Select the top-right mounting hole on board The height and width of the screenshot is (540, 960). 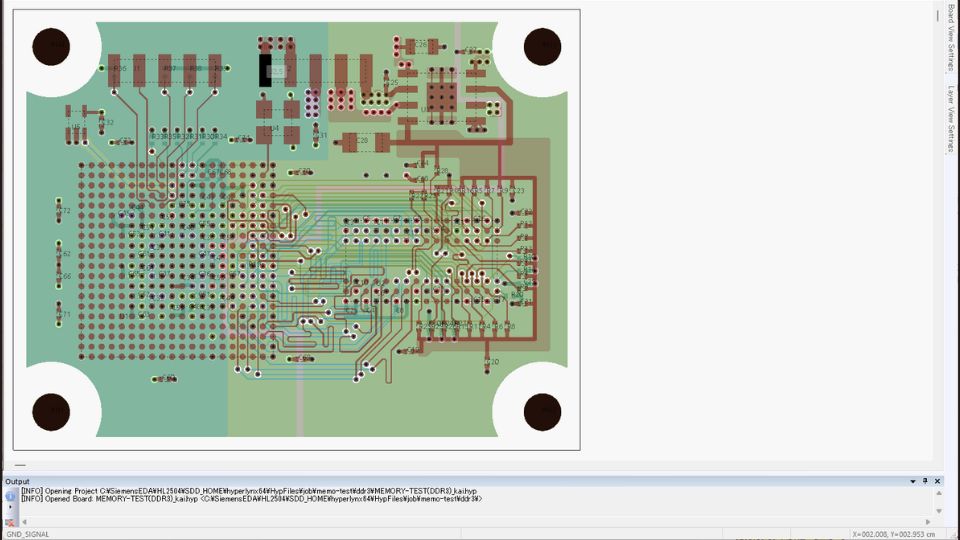(542, 46)
